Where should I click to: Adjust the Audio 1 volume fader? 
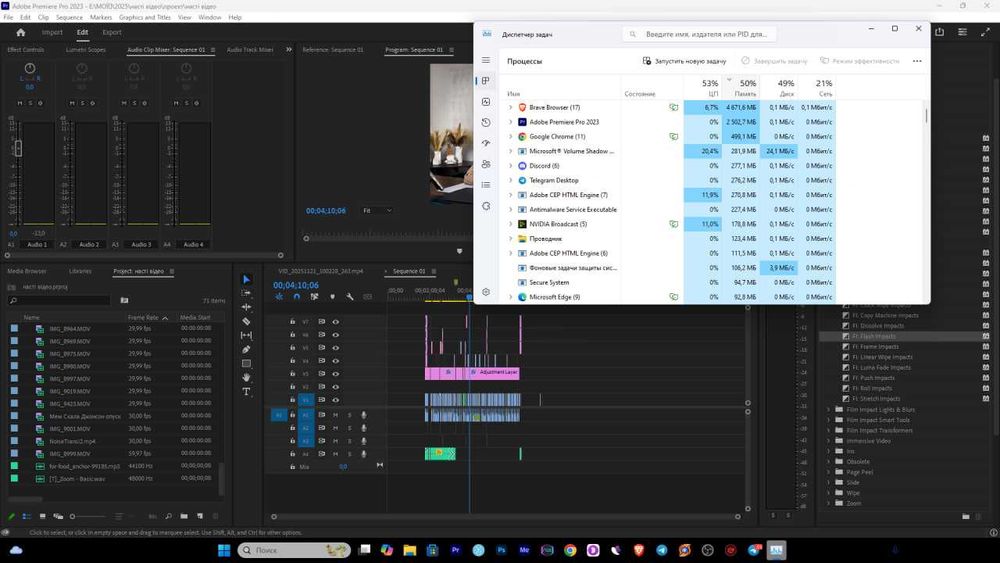pos(18,148)
